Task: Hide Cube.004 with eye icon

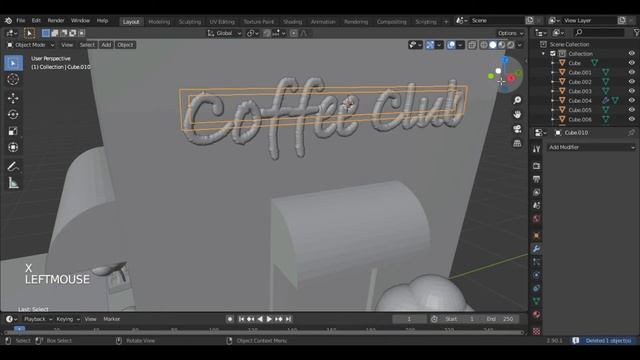Action: point(631,100)
